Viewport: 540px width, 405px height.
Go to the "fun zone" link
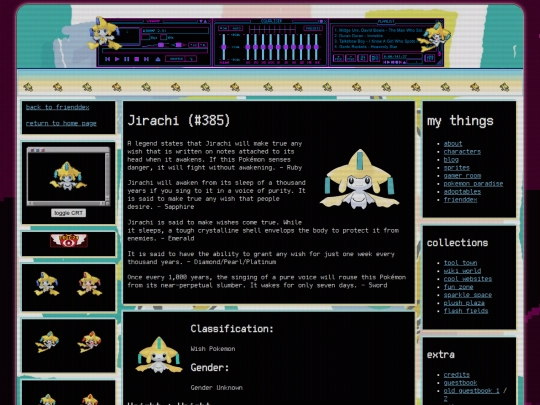coord(458,287)
